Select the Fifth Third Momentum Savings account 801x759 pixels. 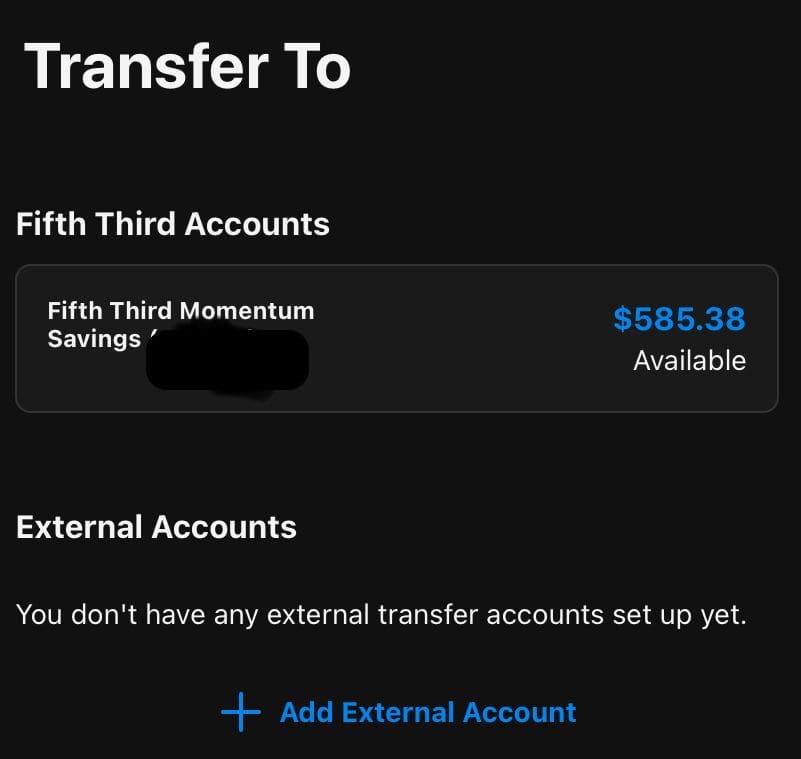(x=398, y=337)
